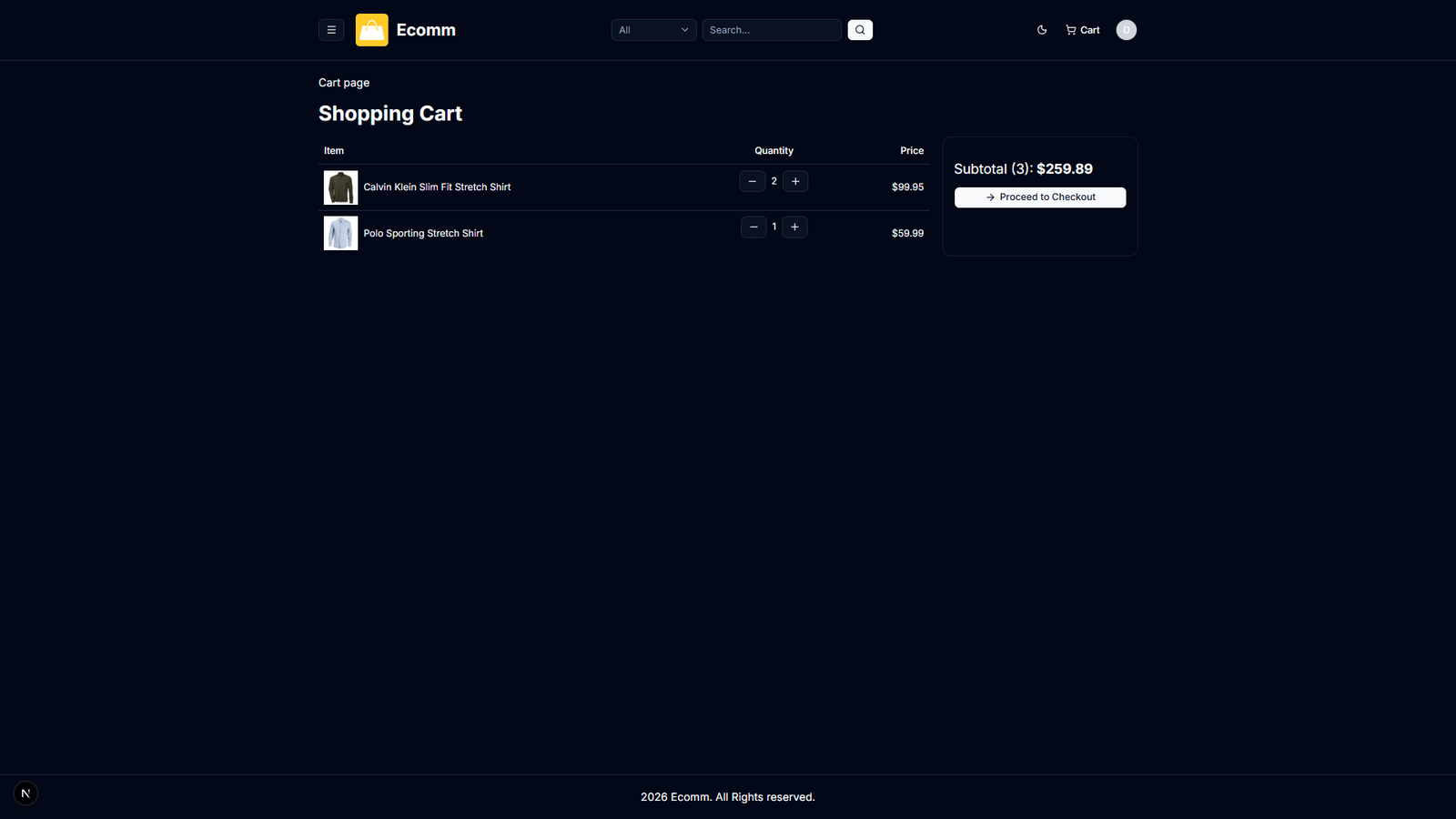Image resolution: width=1456 pixels, height=819 pixels.
Task: Click the Item column header
Action: pos(334,151)
